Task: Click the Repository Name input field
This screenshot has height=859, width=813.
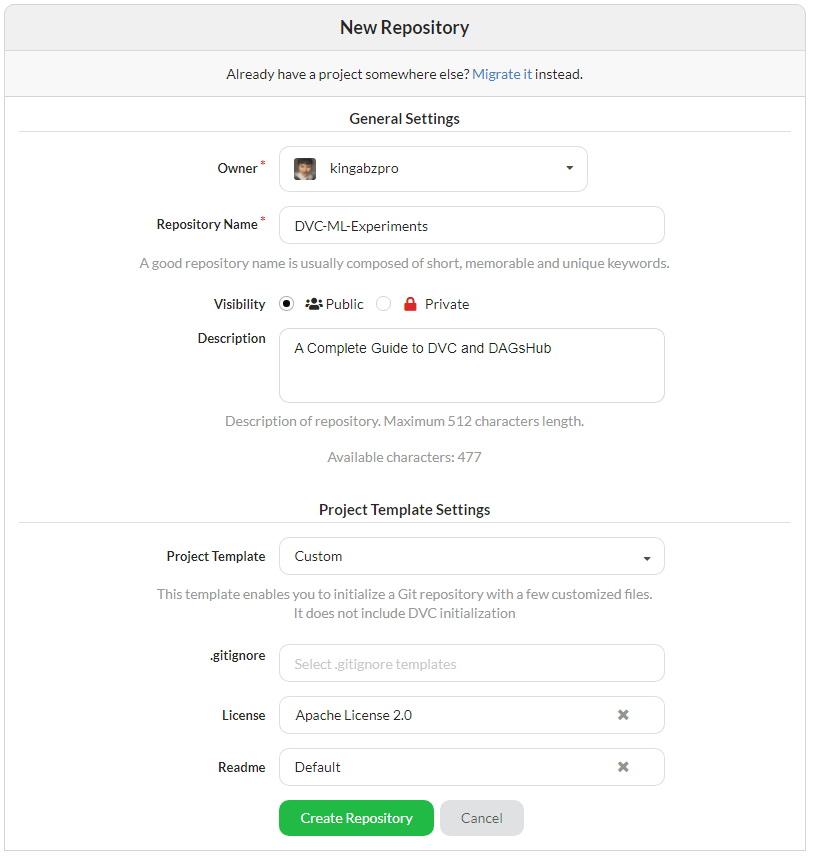Action: tap(470, 226)
